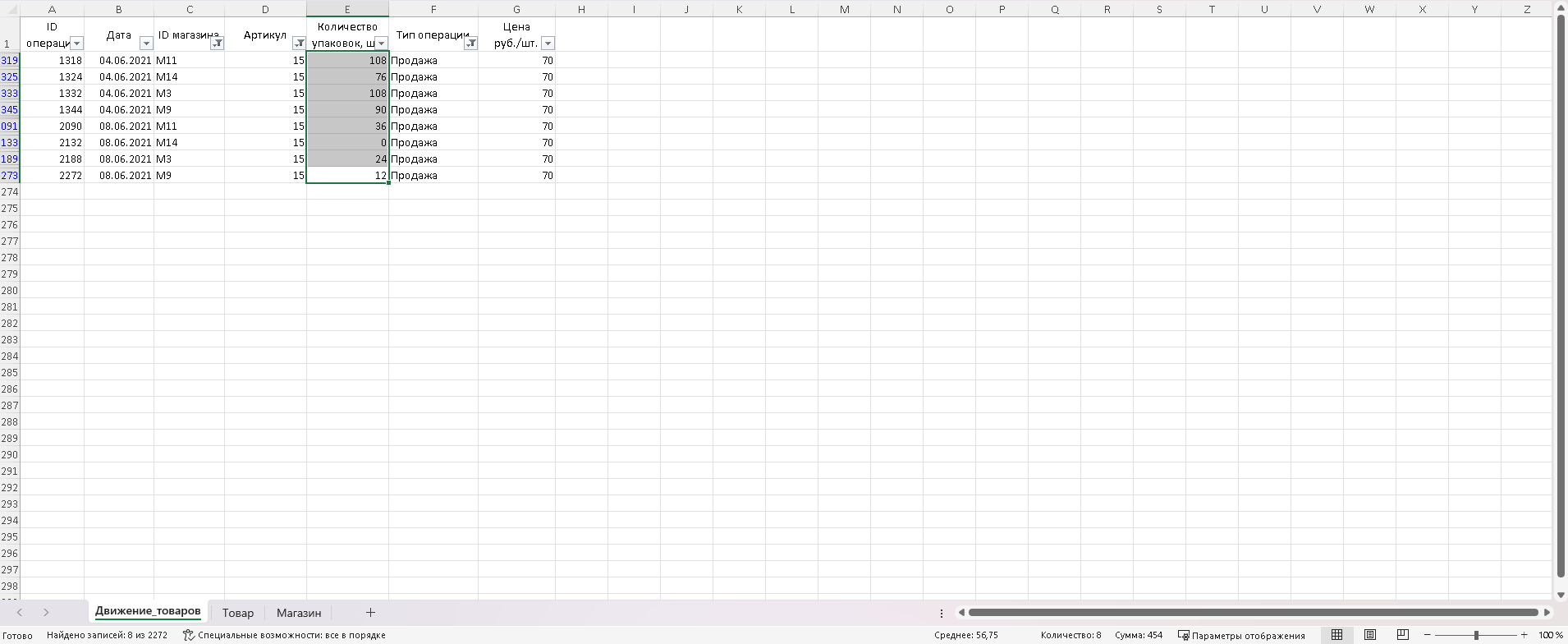The image size is (1568, 644).
Task: Click the zoom in plus icon
Action: (1524, 635)
